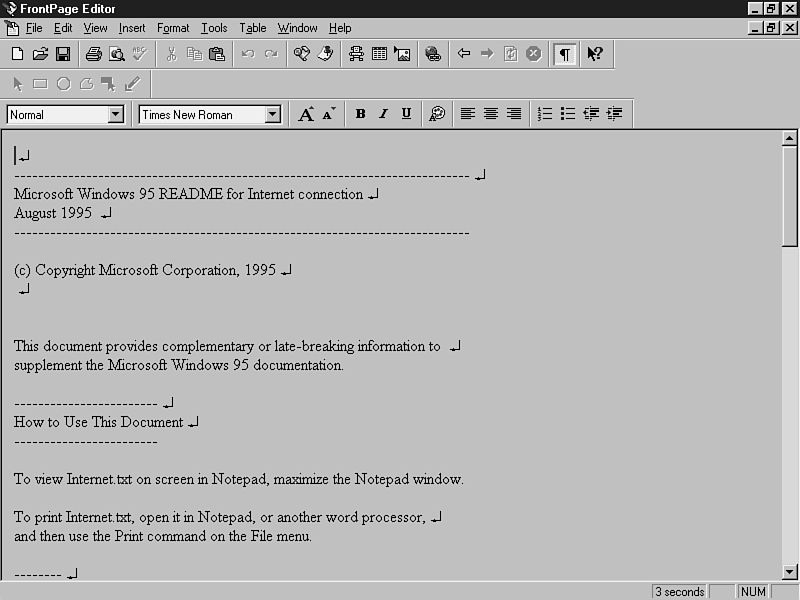Click the Redo arrow icon
Viewport: 800px width, 600px height.
click(271, 54)
